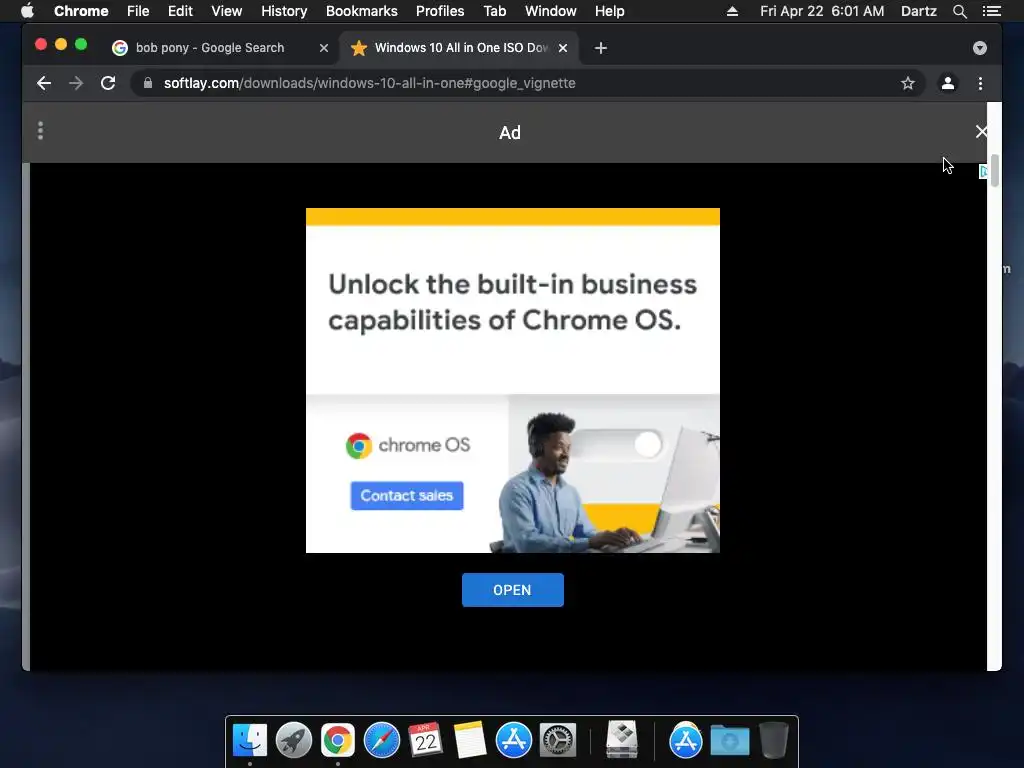The image size is (1024, 768).
Task: Click the page's vertical scrollbar thumb
Action: (x=995, y=170)
